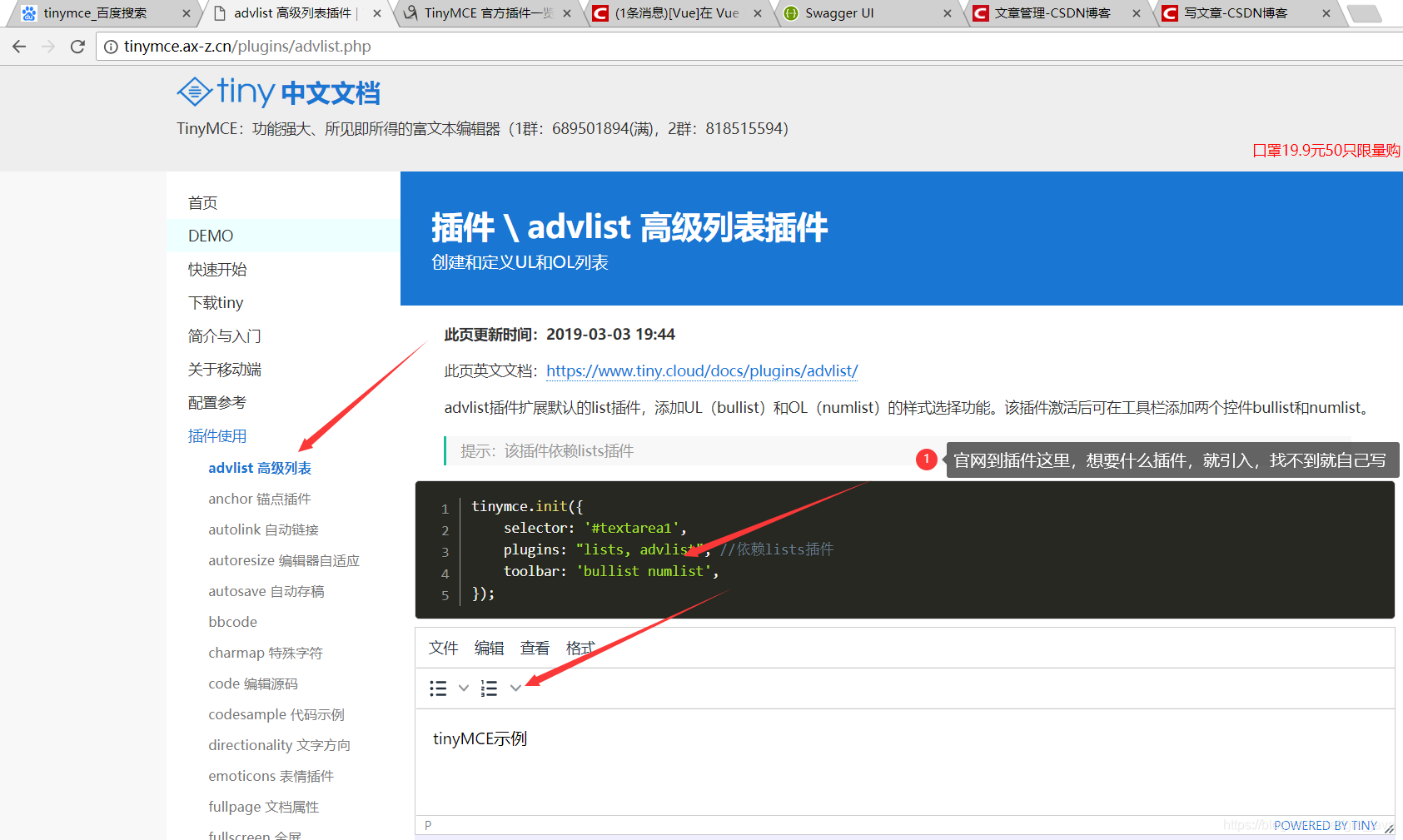Close the tinymce_百度搜索 tab

coord(187,13)
